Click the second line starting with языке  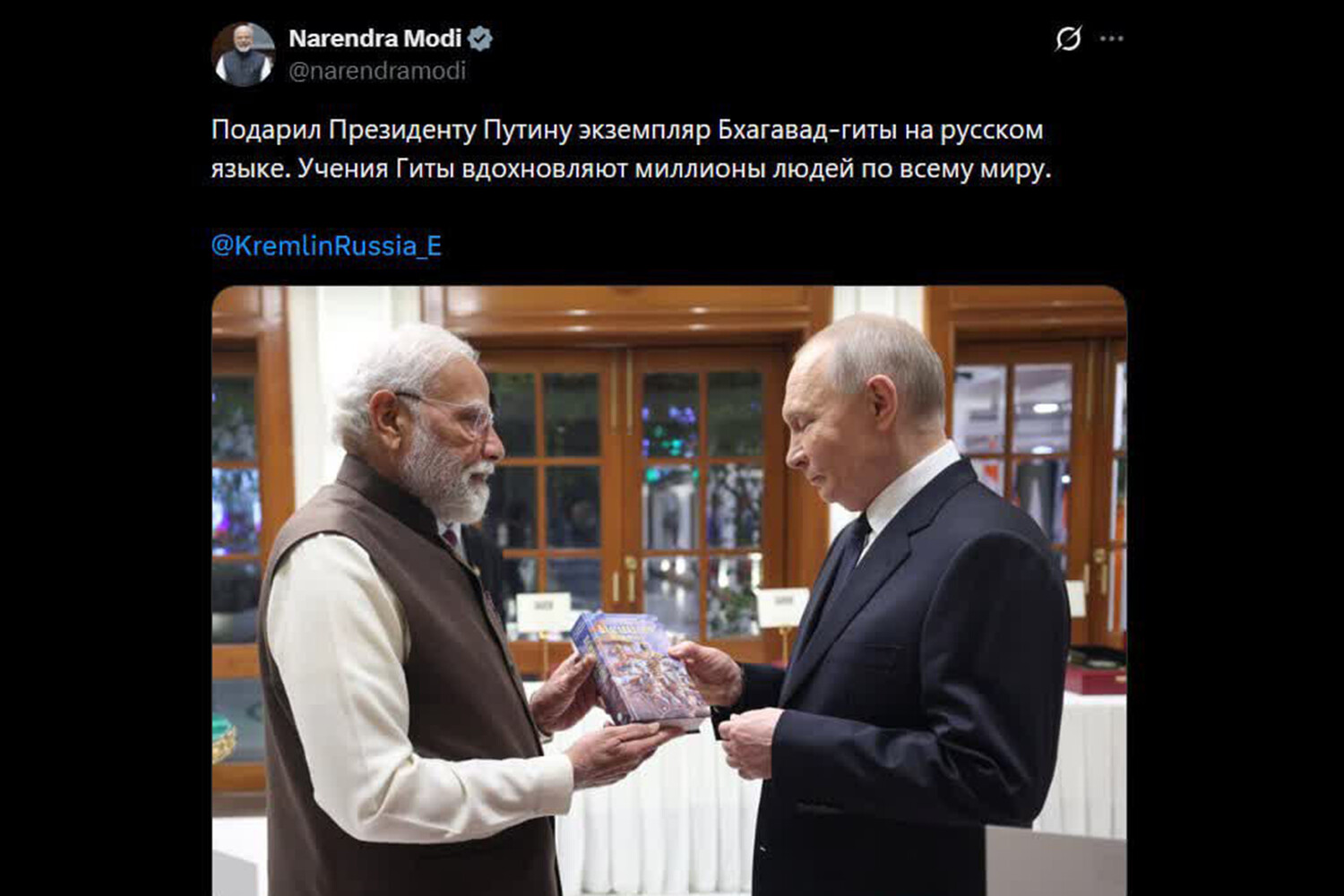pos(631,168)
